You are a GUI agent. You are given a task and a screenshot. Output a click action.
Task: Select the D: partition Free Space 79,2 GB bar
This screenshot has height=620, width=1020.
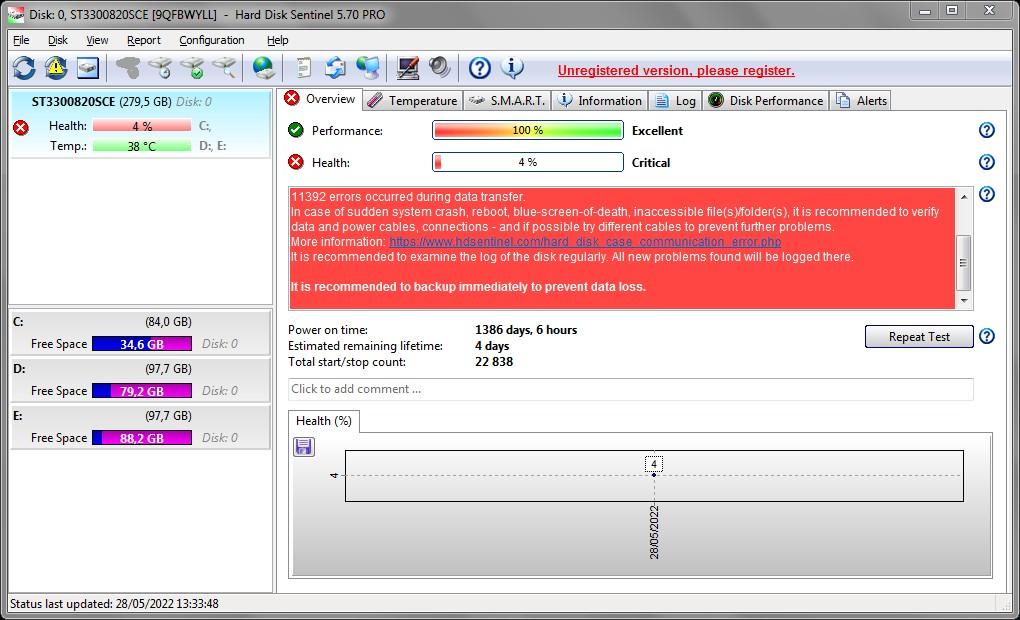coord(142,391)
